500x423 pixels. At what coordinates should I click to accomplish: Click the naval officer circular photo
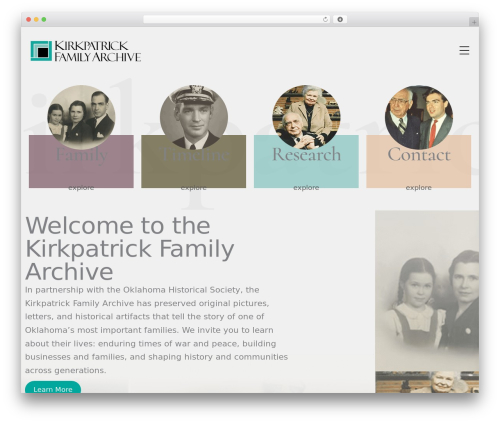pos(194,117)
